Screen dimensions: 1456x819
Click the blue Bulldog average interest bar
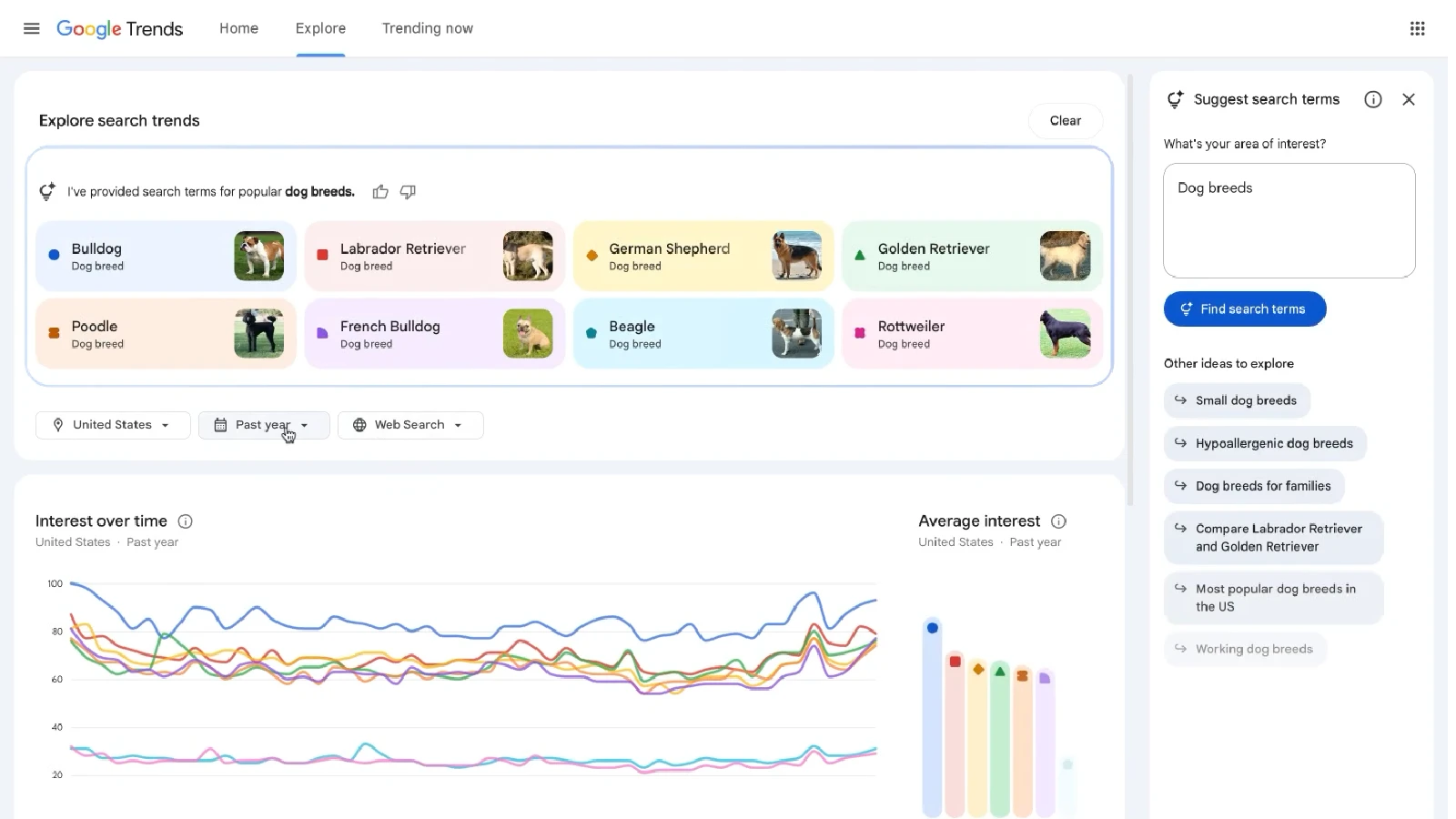(x=932, y=719)
